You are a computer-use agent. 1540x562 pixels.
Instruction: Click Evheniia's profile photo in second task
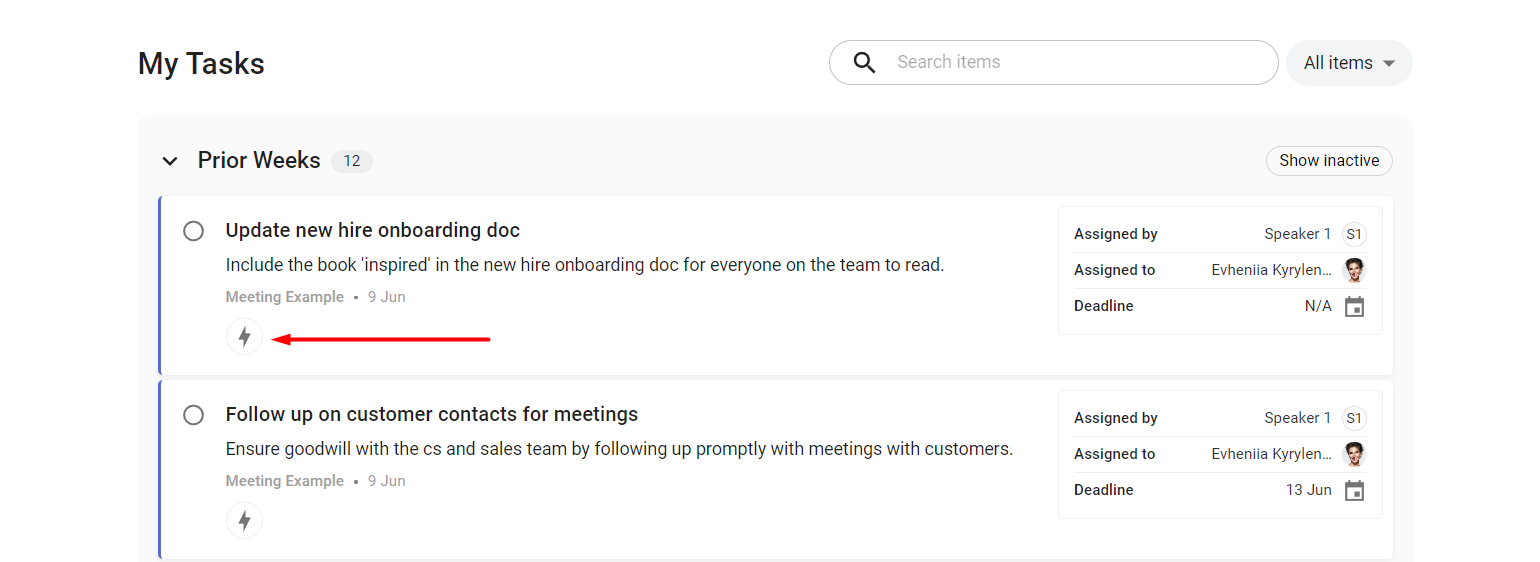(1354, 454)
